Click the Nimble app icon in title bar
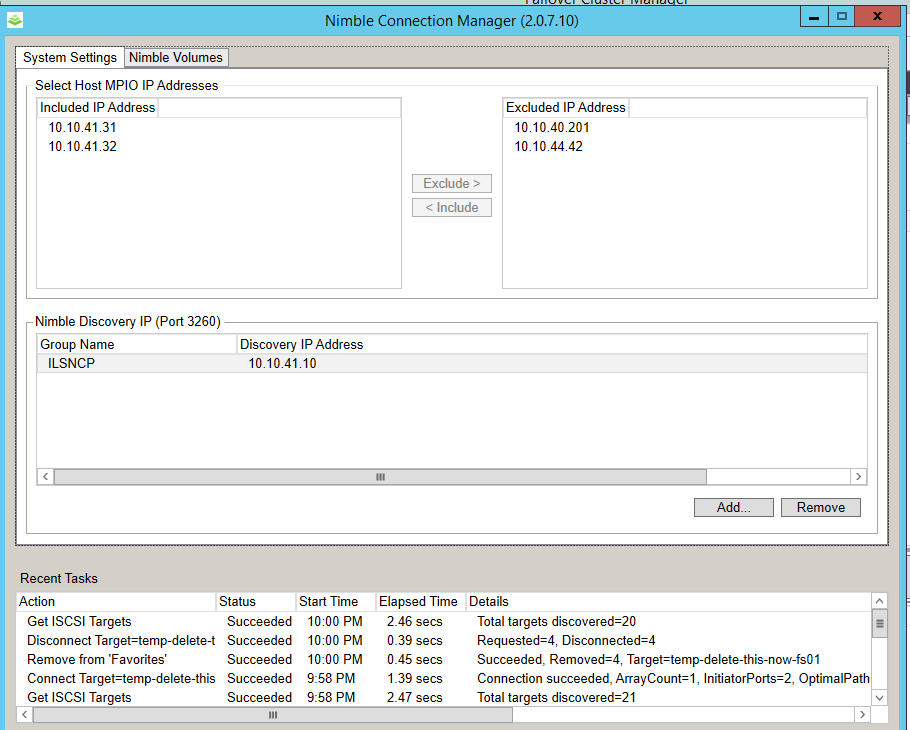This screenshot has height=730, width=910. tap(15, 20)
